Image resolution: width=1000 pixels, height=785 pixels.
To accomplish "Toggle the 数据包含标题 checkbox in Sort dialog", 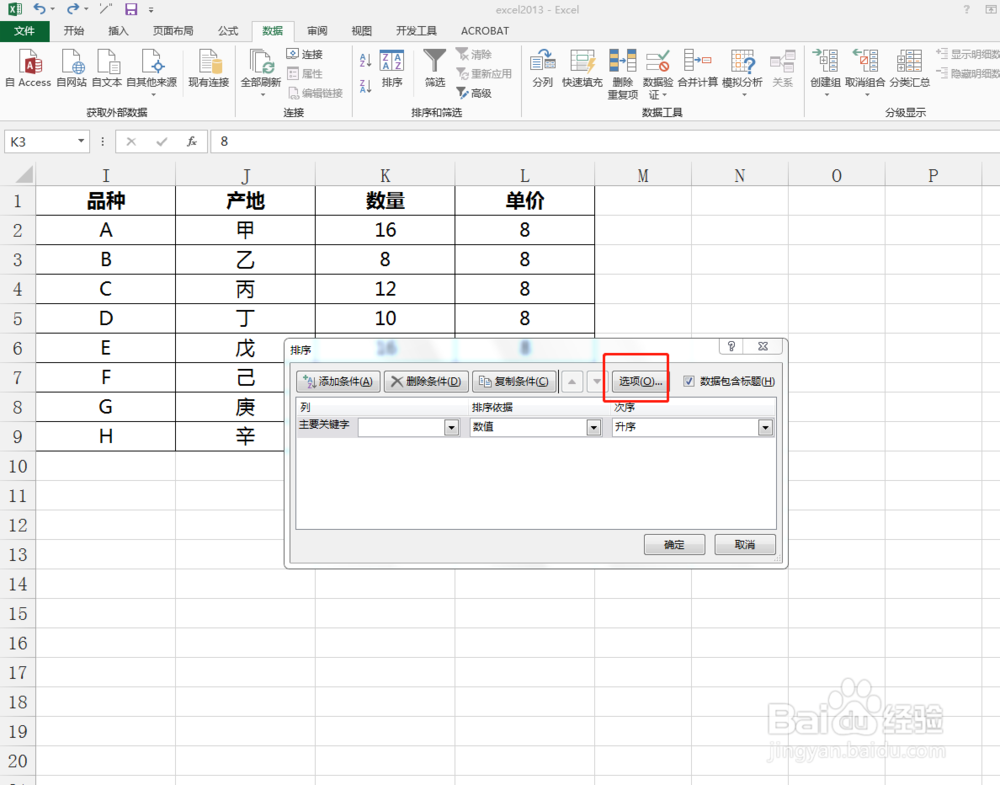I will [687, 381].
